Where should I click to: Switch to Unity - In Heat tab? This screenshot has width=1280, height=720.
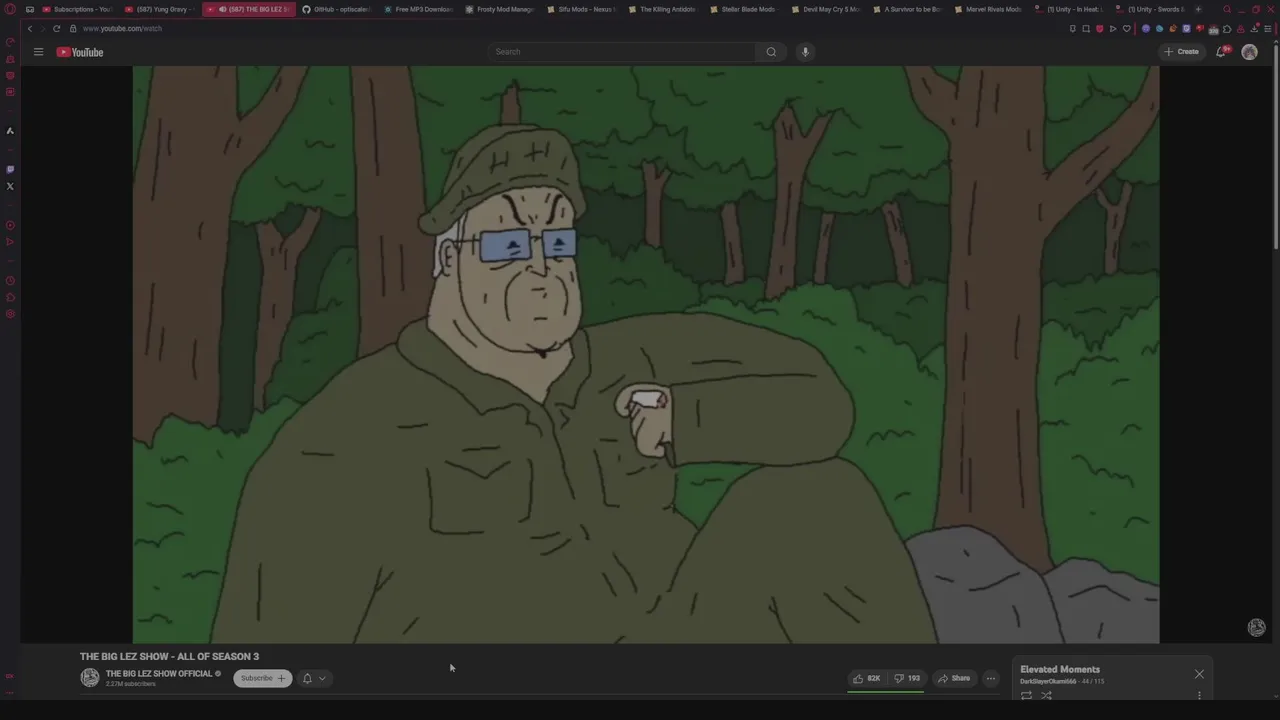point(1070,9)
